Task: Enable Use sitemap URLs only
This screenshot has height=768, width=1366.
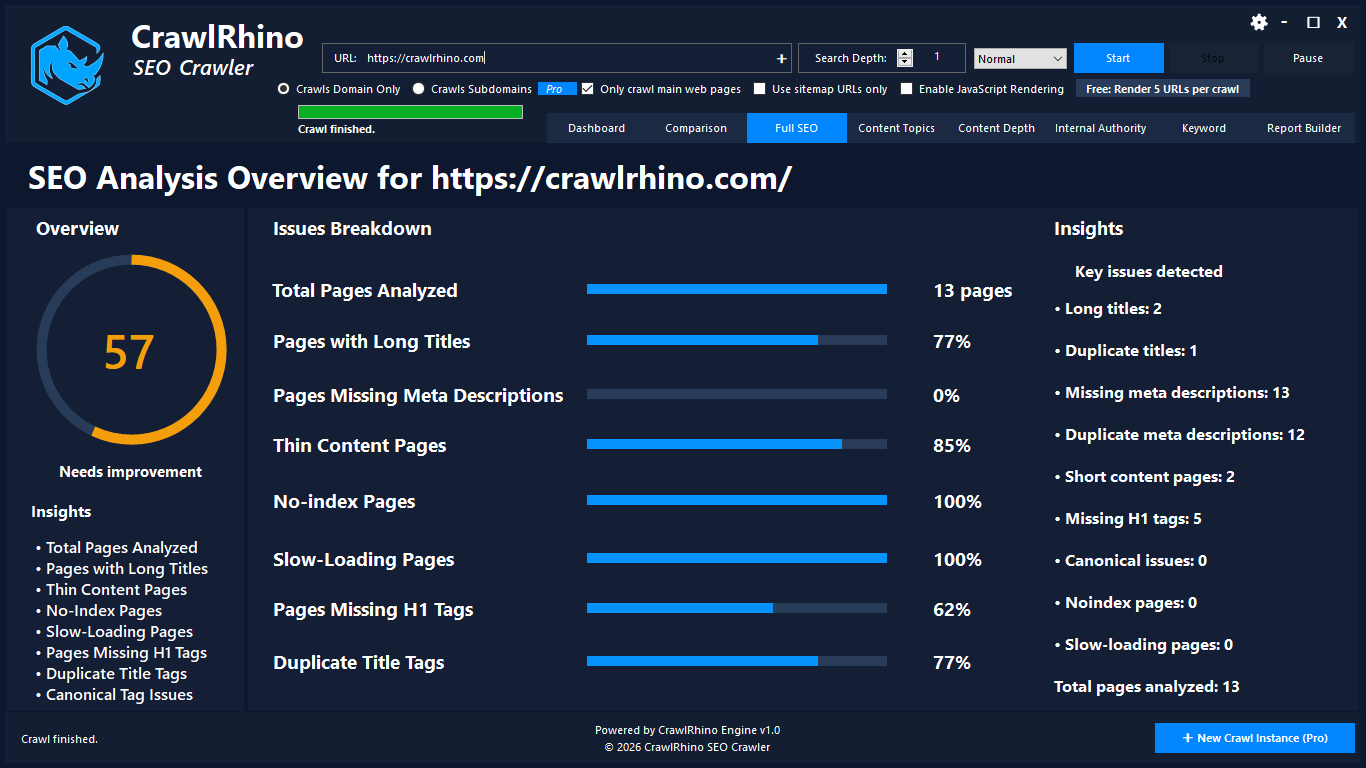Action: click(759, 89)
